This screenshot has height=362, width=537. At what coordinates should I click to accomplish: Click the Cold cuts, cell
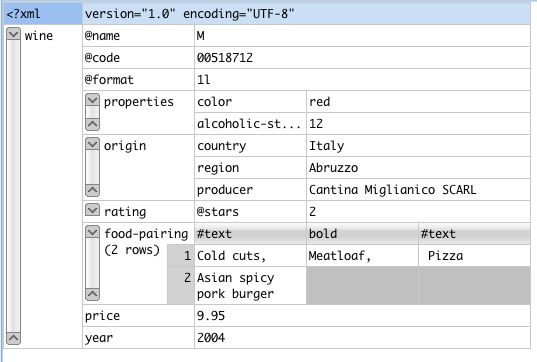250,255
